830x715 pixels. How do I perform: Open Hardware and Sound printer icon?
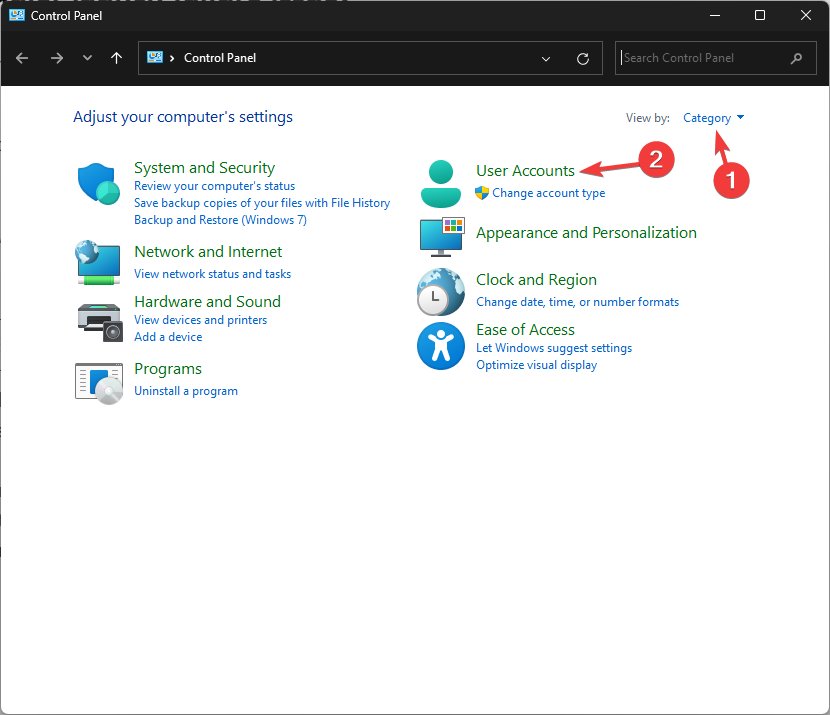[x=100, y=322]
